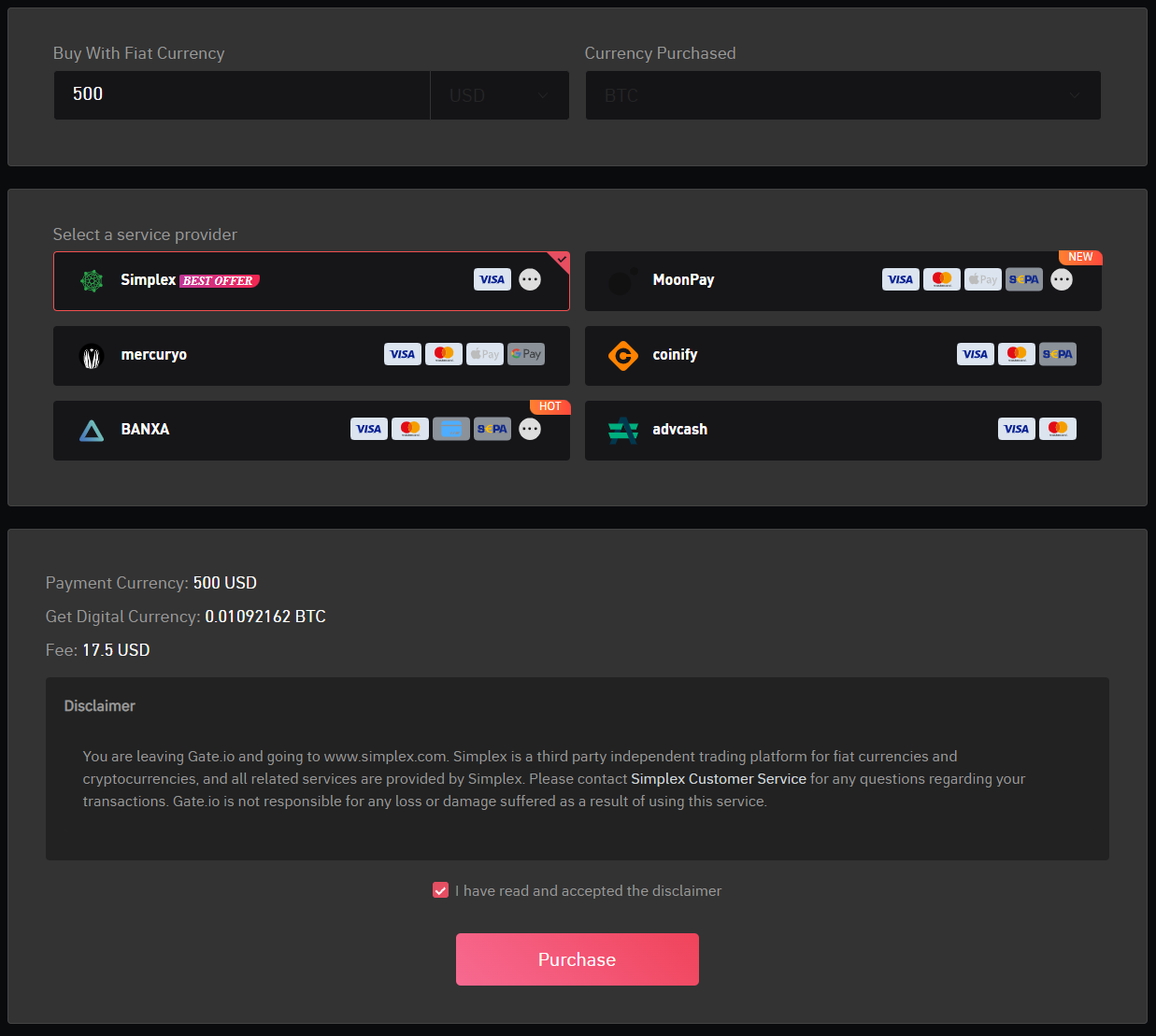Click the SEPA icon in BANXA row
The height and width of the screenshot is (1036, 1156).
492,429
